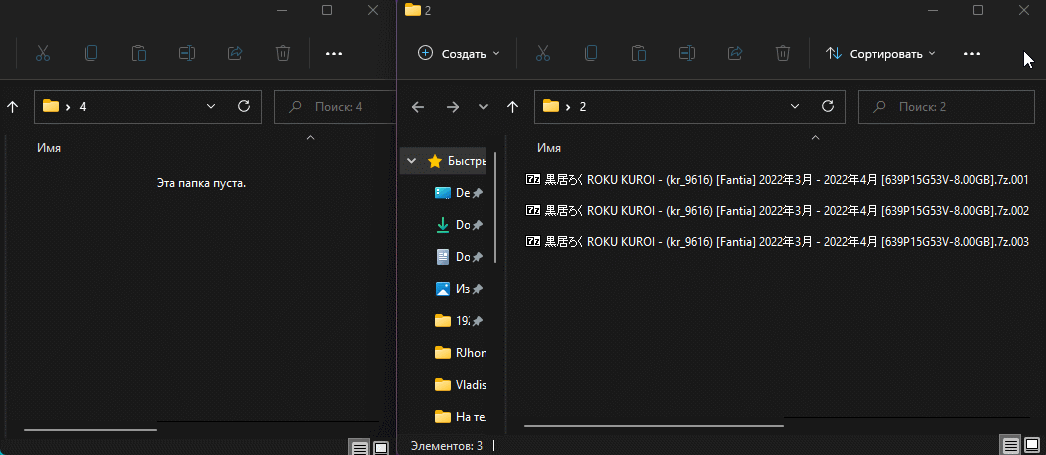Open three-dot more menu in window 2
The image size is (1046, 455).
pos(972,53)
